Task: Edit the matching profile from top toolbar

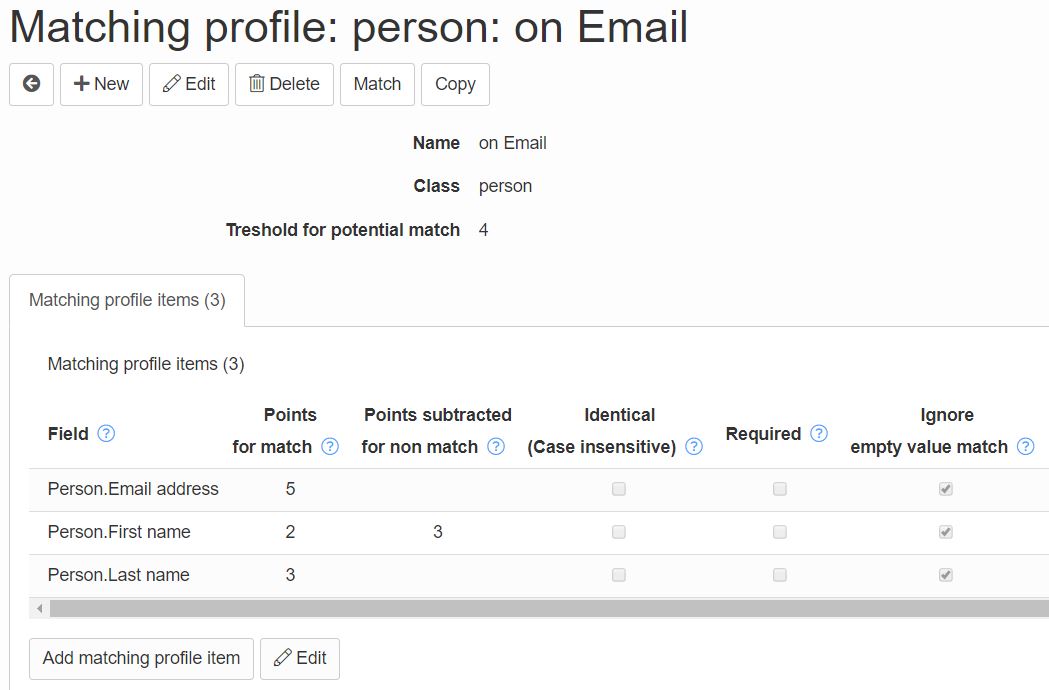Action: 189,84
